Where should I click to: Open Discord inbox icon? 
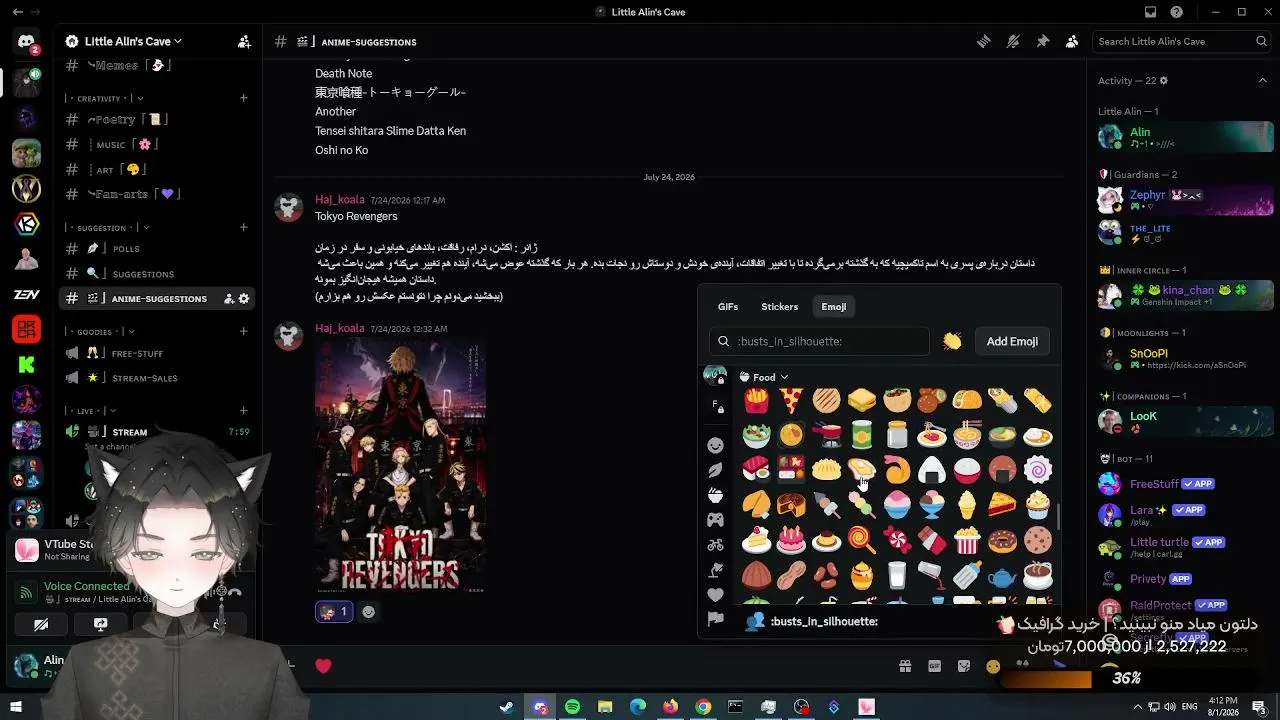coord(1151,12)
